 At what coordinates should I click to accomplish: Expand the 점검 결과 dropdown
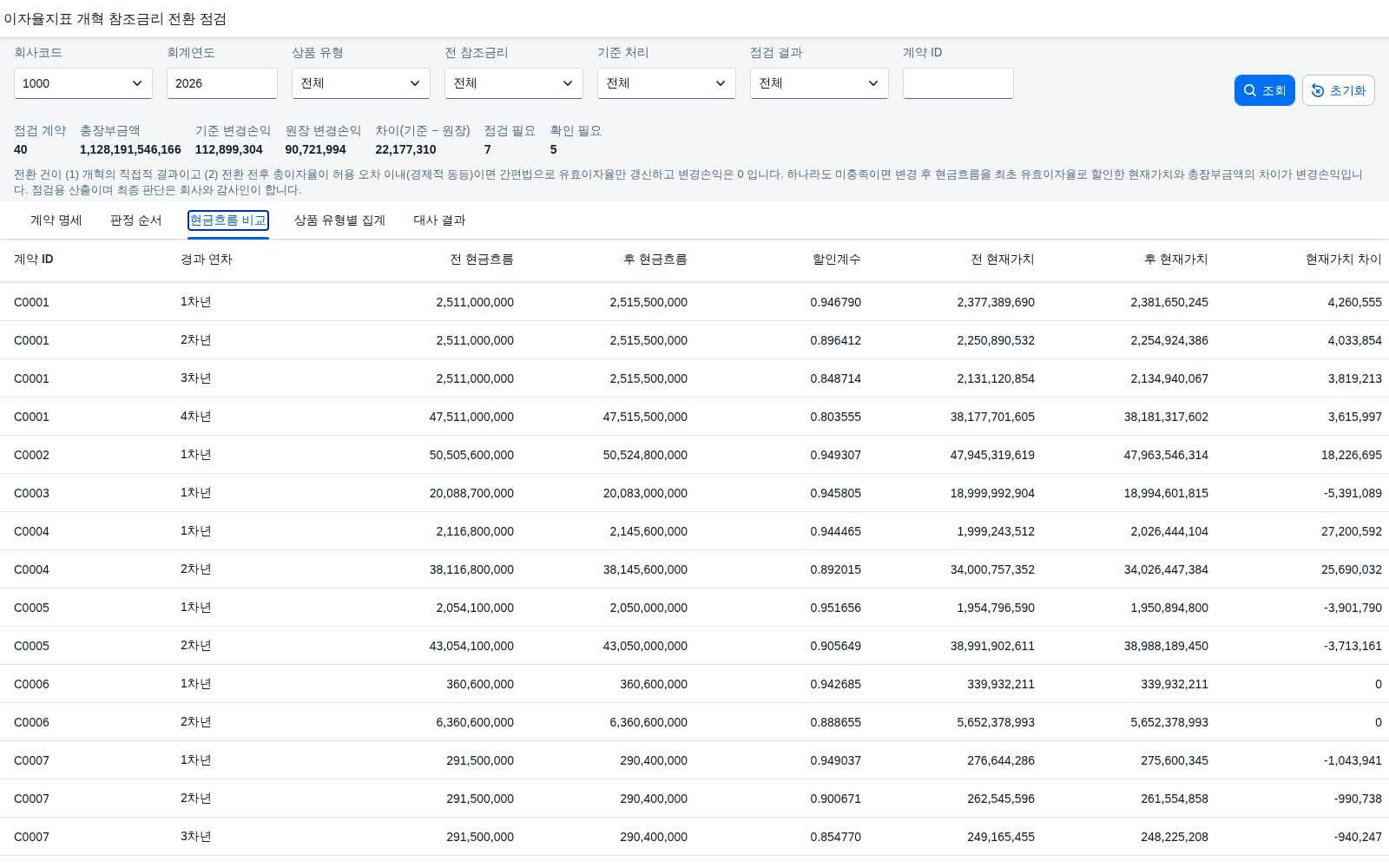820,83
